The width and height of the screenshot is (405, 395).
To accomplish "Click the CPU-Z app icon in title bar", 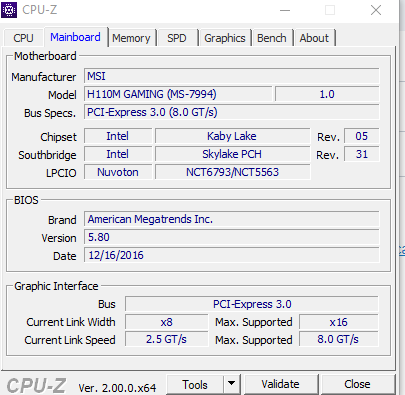I will (x=9, y=10).
